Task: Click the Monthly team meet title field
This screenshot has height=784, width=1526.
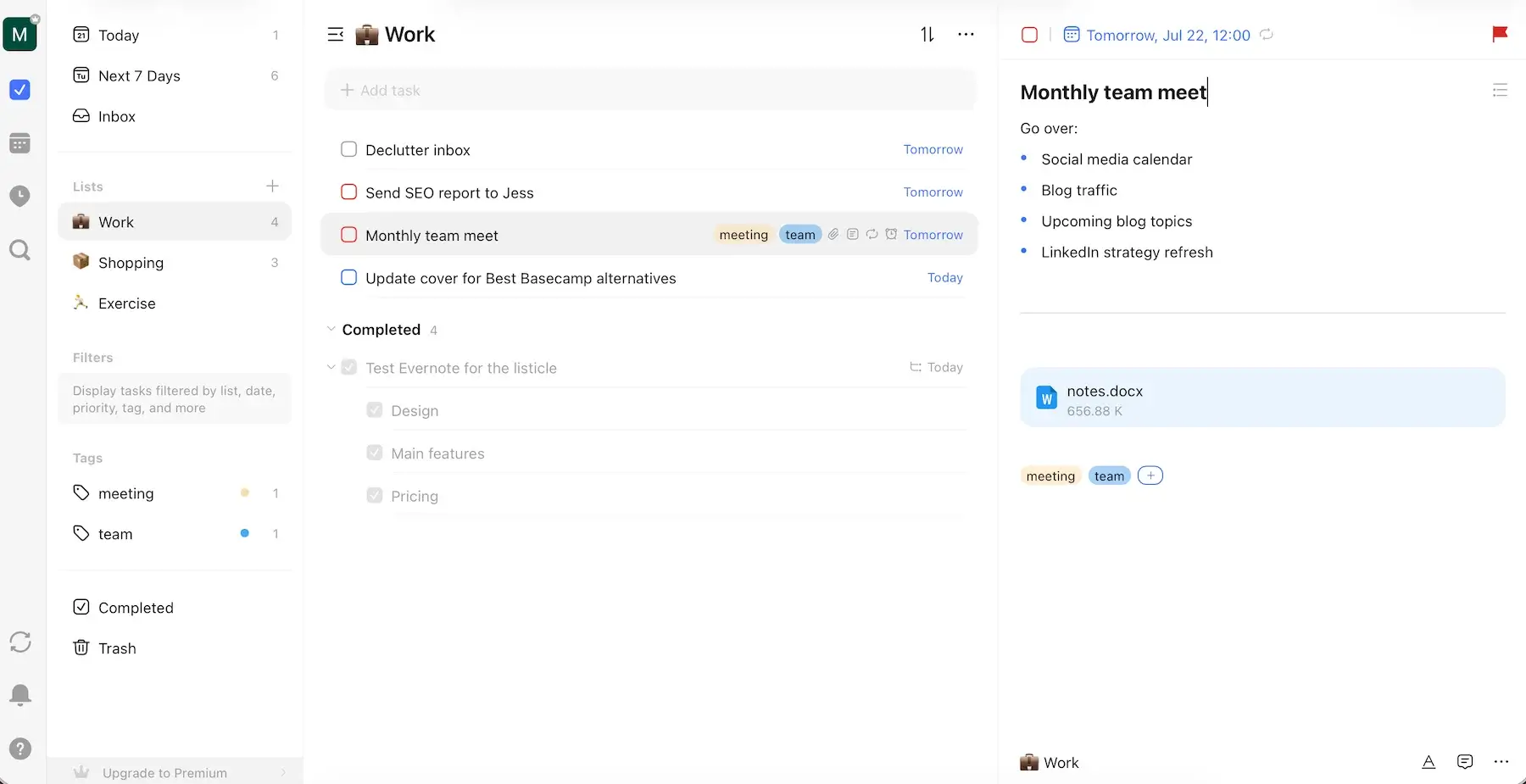Action: point(1113,92)
